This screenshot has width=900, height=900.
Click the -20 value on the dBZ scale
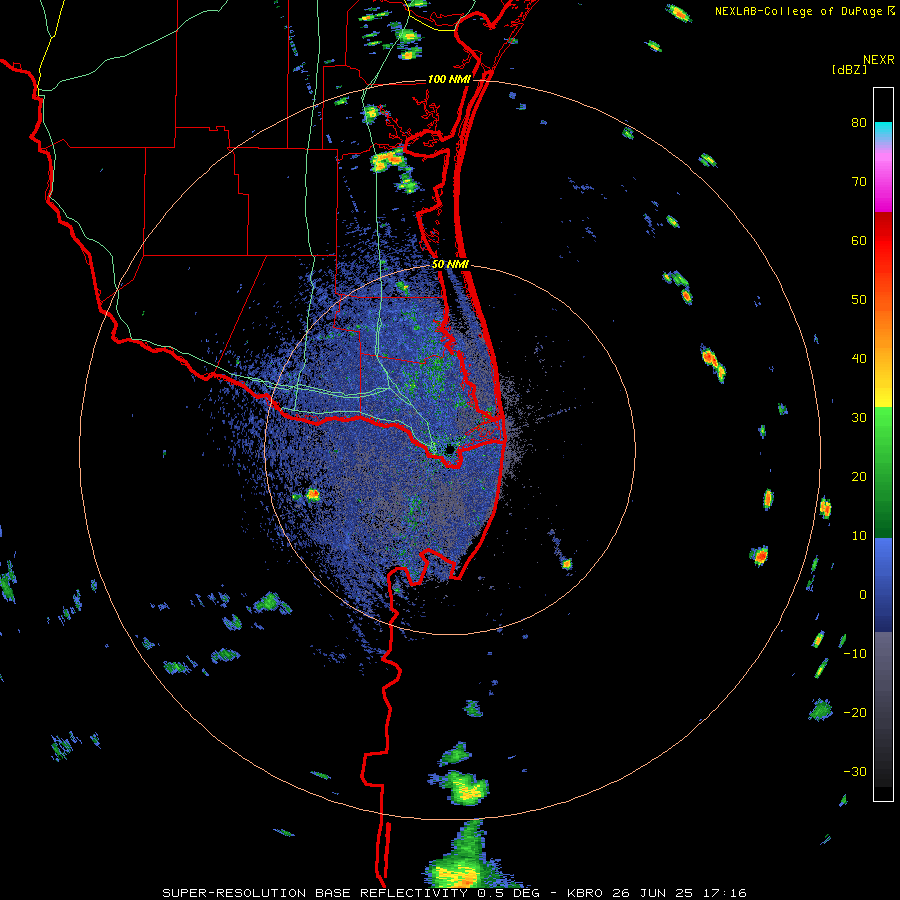coord(855,712)
